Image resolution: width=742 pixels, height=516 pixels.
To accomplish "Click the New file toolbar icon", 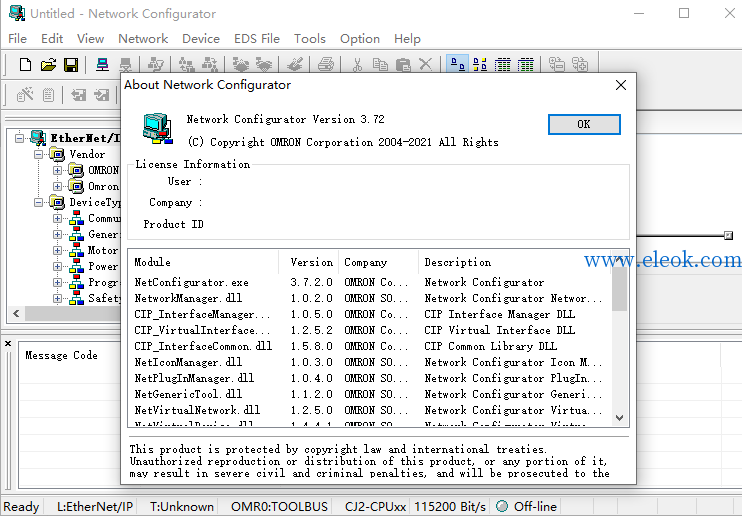I will coord(25,64).
